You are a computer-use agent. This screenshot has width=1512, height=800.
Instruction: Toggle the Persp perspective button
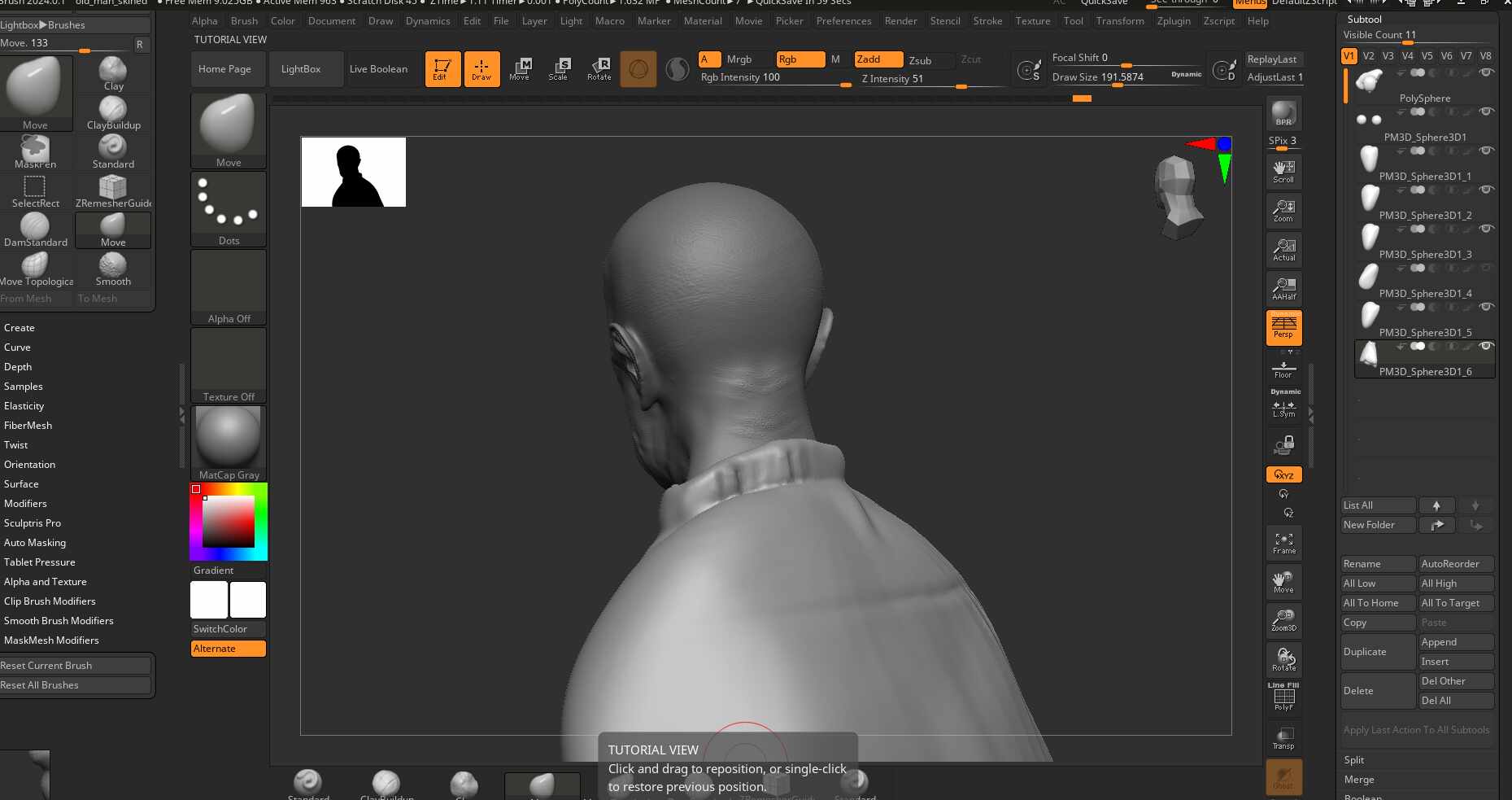[1283, 328]
